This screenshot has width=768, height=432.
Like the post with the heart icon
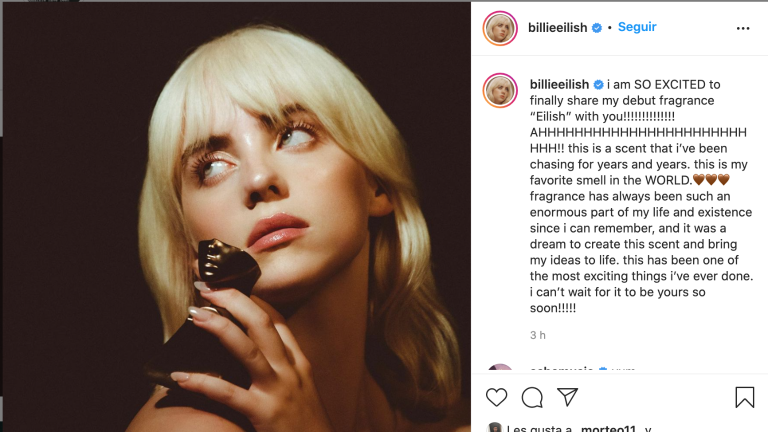pyautogui.click(x=497, y=397)
